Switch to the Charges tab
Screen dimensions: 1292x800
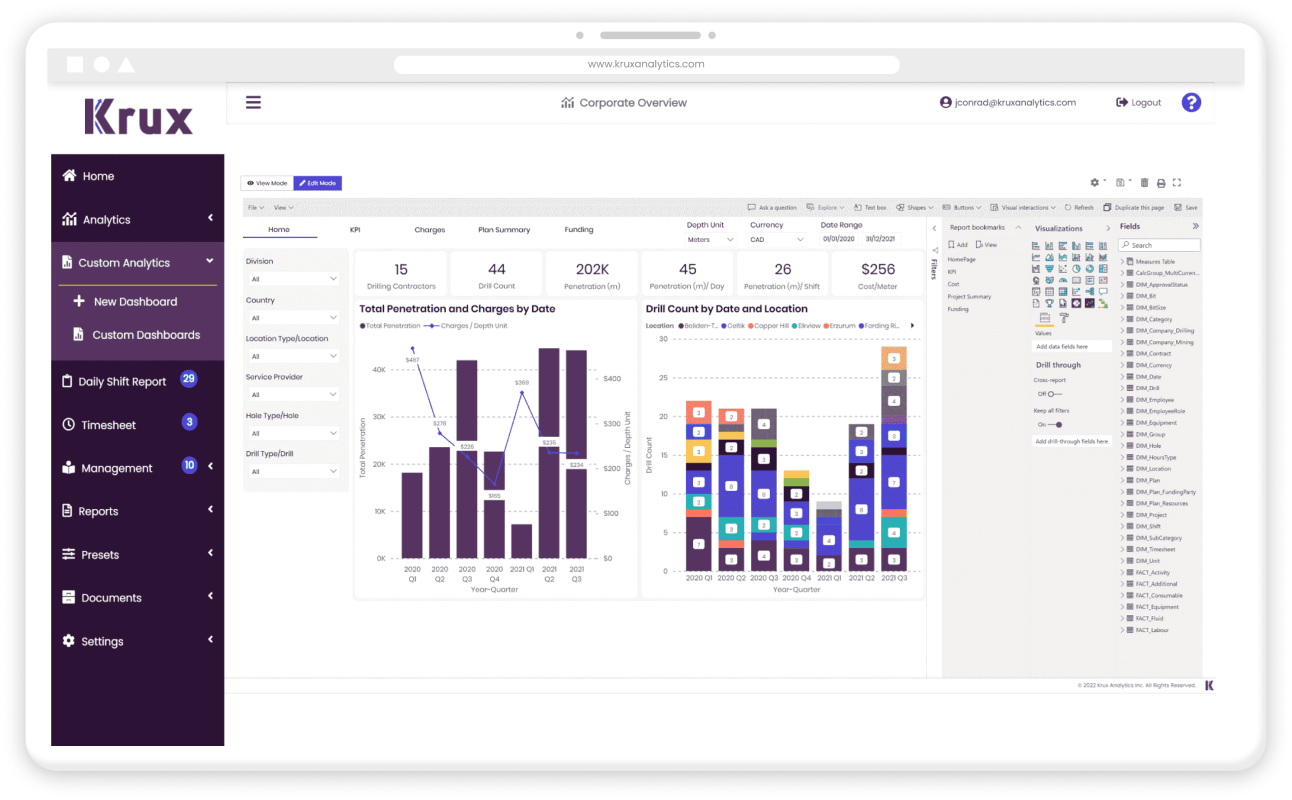tap(429, 229)
